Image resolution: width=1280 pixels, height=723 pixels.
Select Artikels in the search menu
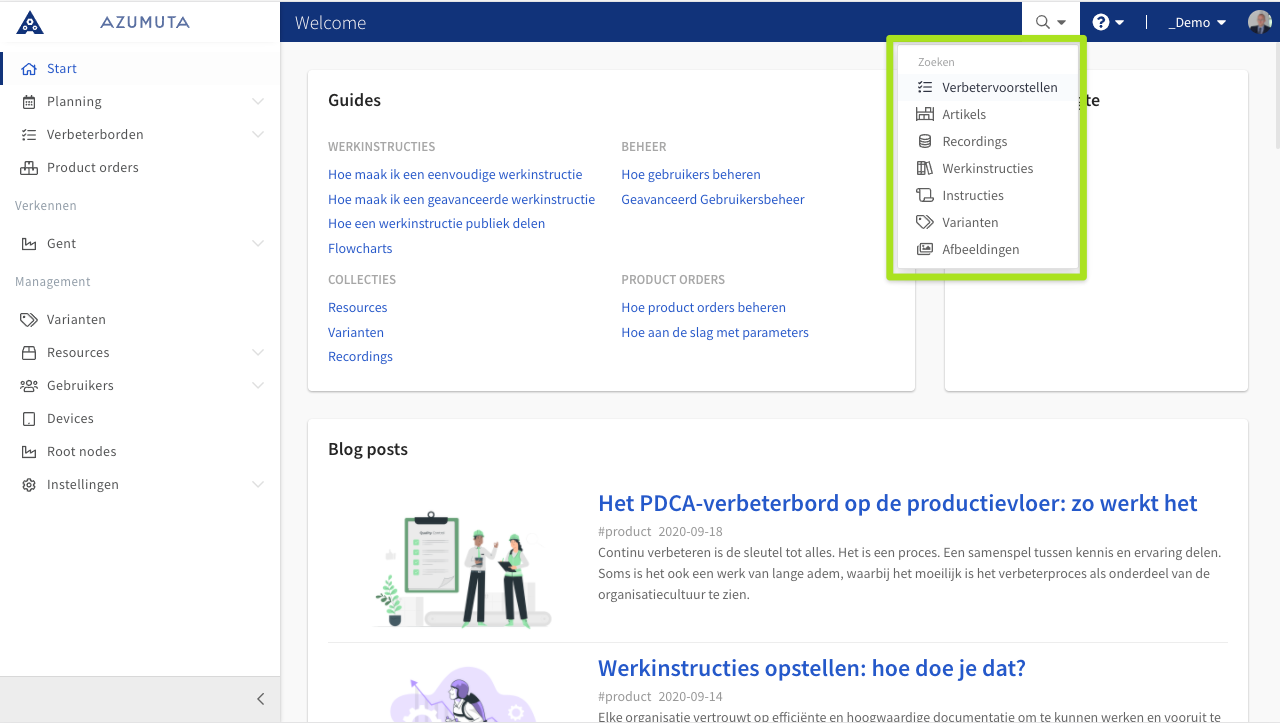[988, 115]
